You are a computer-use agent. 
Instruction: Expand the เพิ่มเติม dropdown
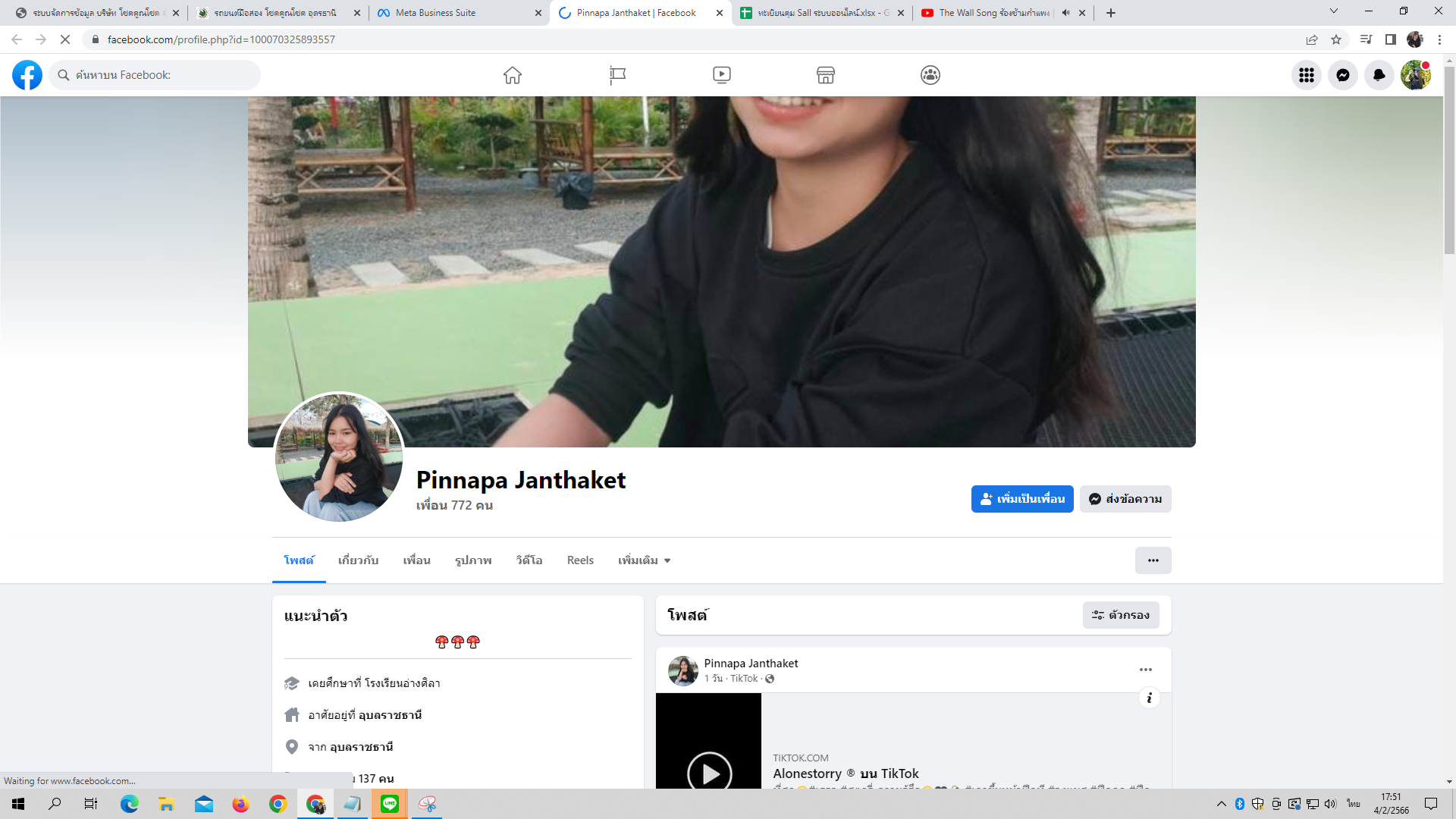point(644,560)
